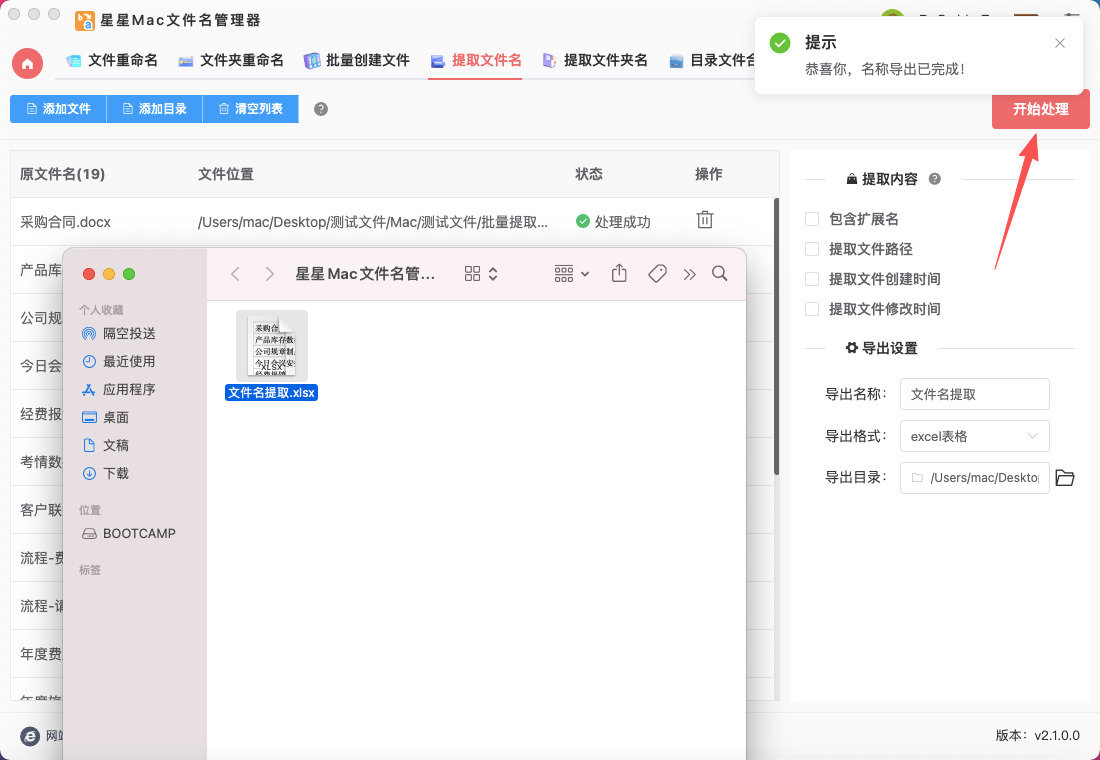Screen dimensions: 1100x760
Task: Click the 导出目录 path field
Action: pos(974,478)
